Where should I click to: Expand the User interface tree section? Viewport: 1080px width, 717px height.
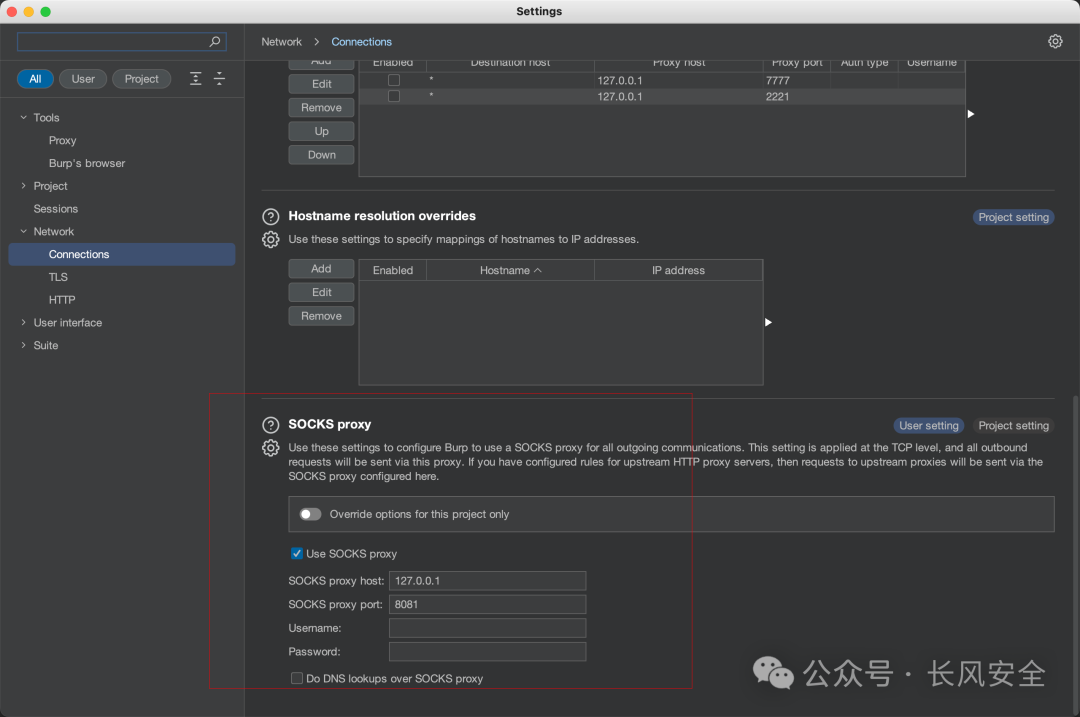[23, 322]
